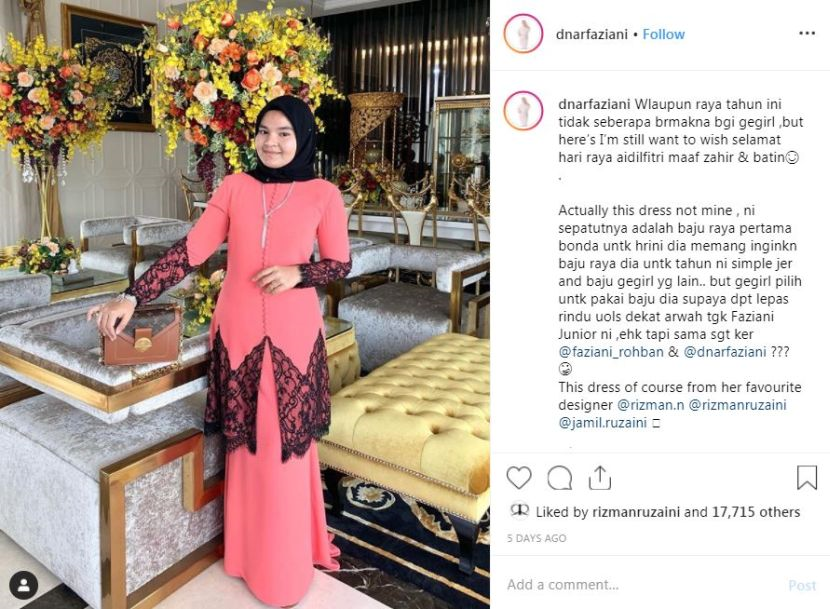Viewport: 830px width, 609px height.
Task: Open @jamil.ruzaini mention link
Action: click(603, 423)
